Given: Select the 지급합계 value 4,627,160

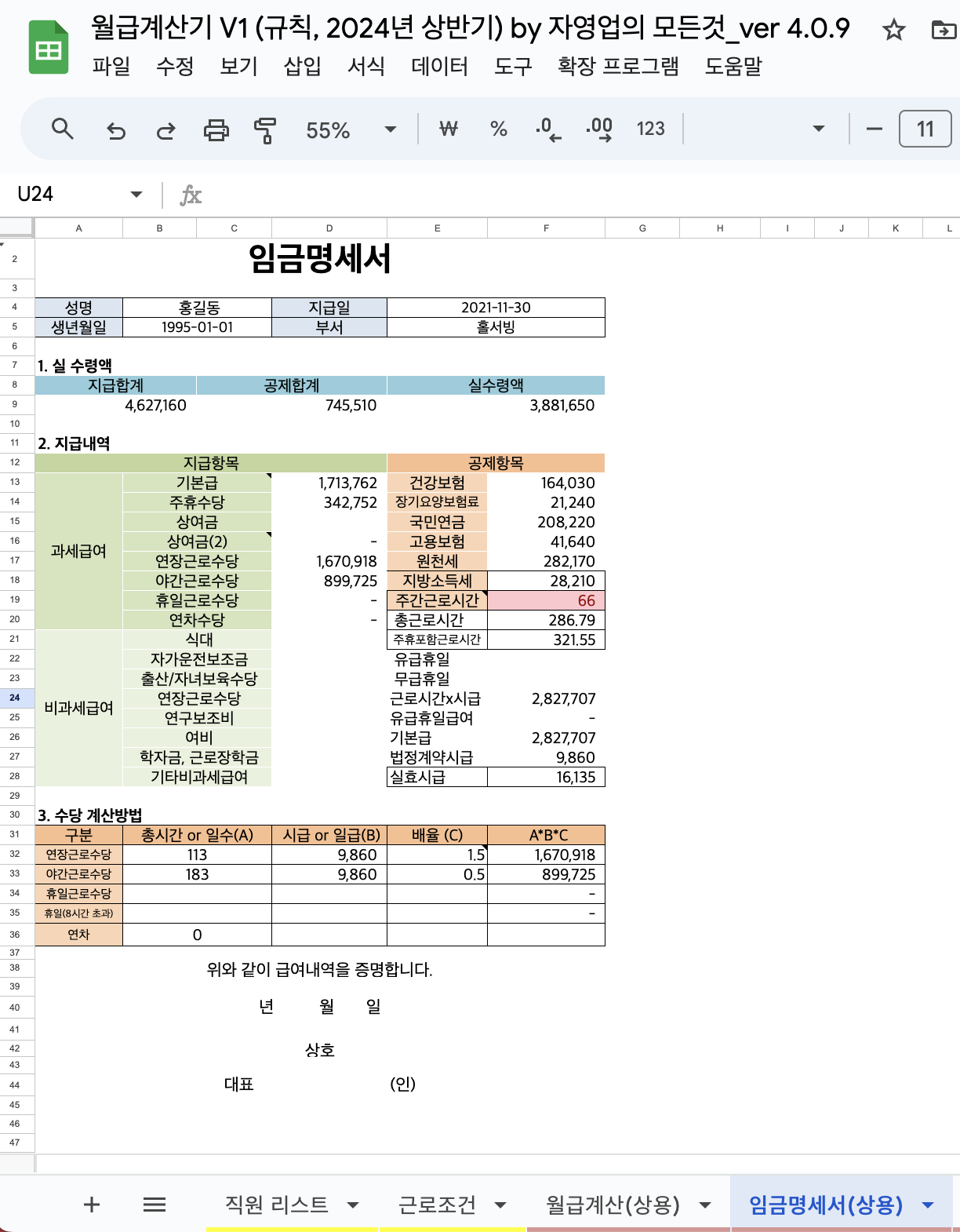Looking at the screenshot, I should tap(116, 405).
